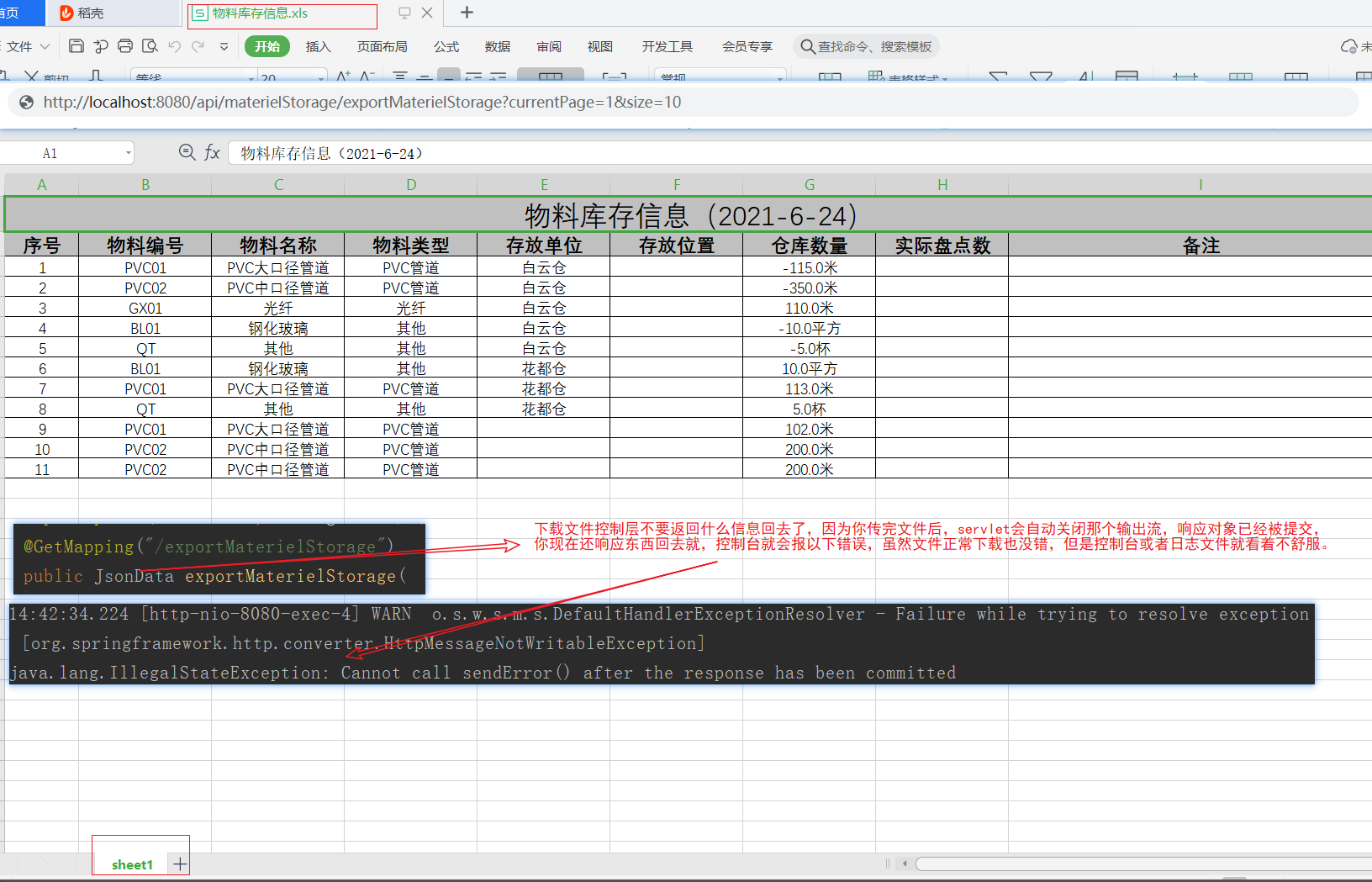Select the title cell 物料库存信息（2021-6-24）
This screenshot has width=1372, height=882.
tap(689, 215)
